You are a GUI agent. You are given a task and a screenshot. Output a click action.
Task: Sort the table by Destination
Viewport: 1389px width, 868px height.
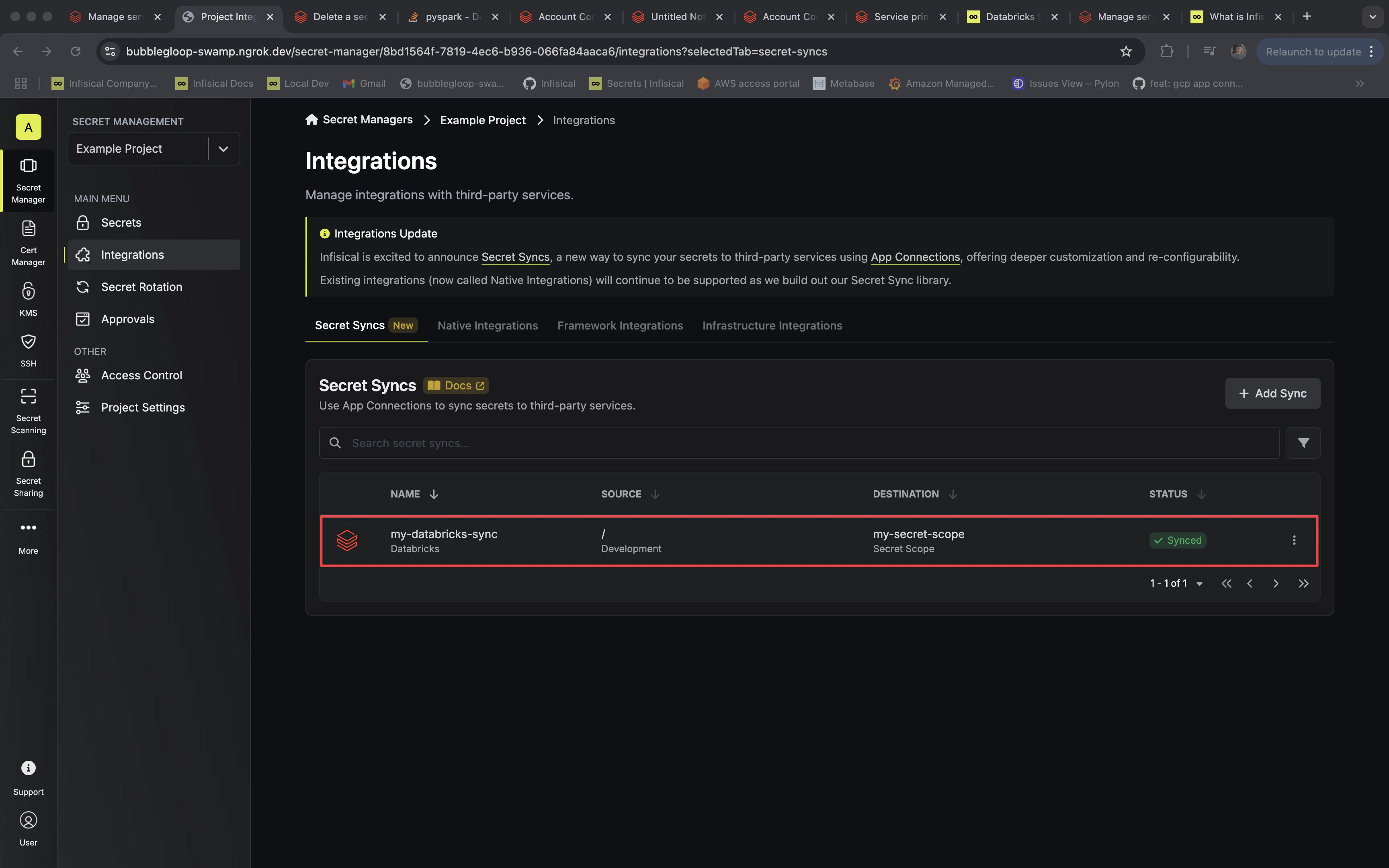[x=915, y=494]
